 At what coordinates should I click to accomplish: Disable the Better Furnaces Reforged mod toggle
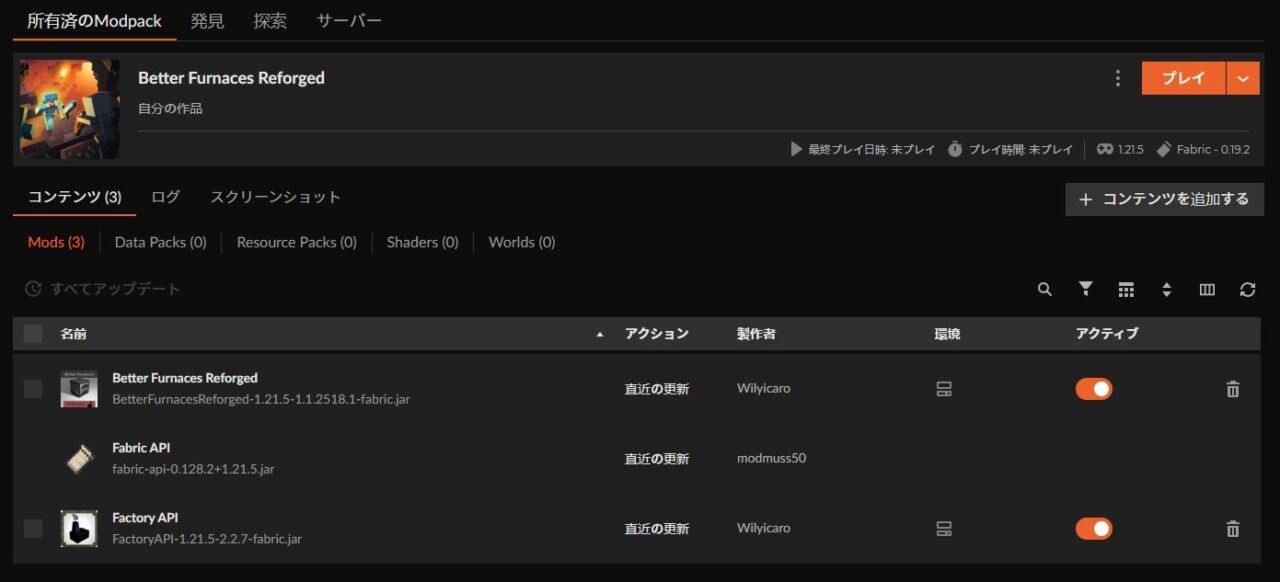pyautogui.click(x=1093, y=388)
